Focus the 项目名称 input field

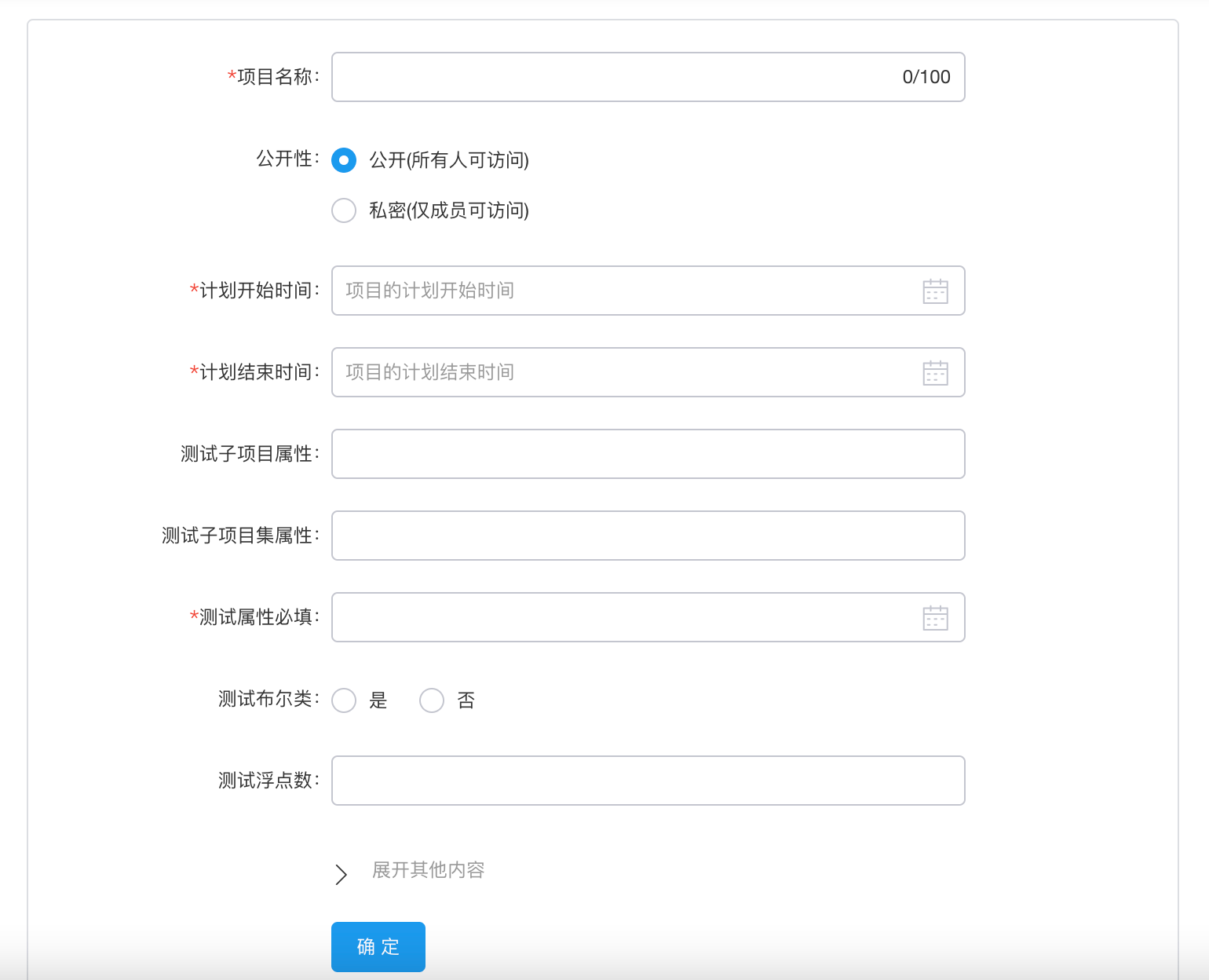point(648,77)
